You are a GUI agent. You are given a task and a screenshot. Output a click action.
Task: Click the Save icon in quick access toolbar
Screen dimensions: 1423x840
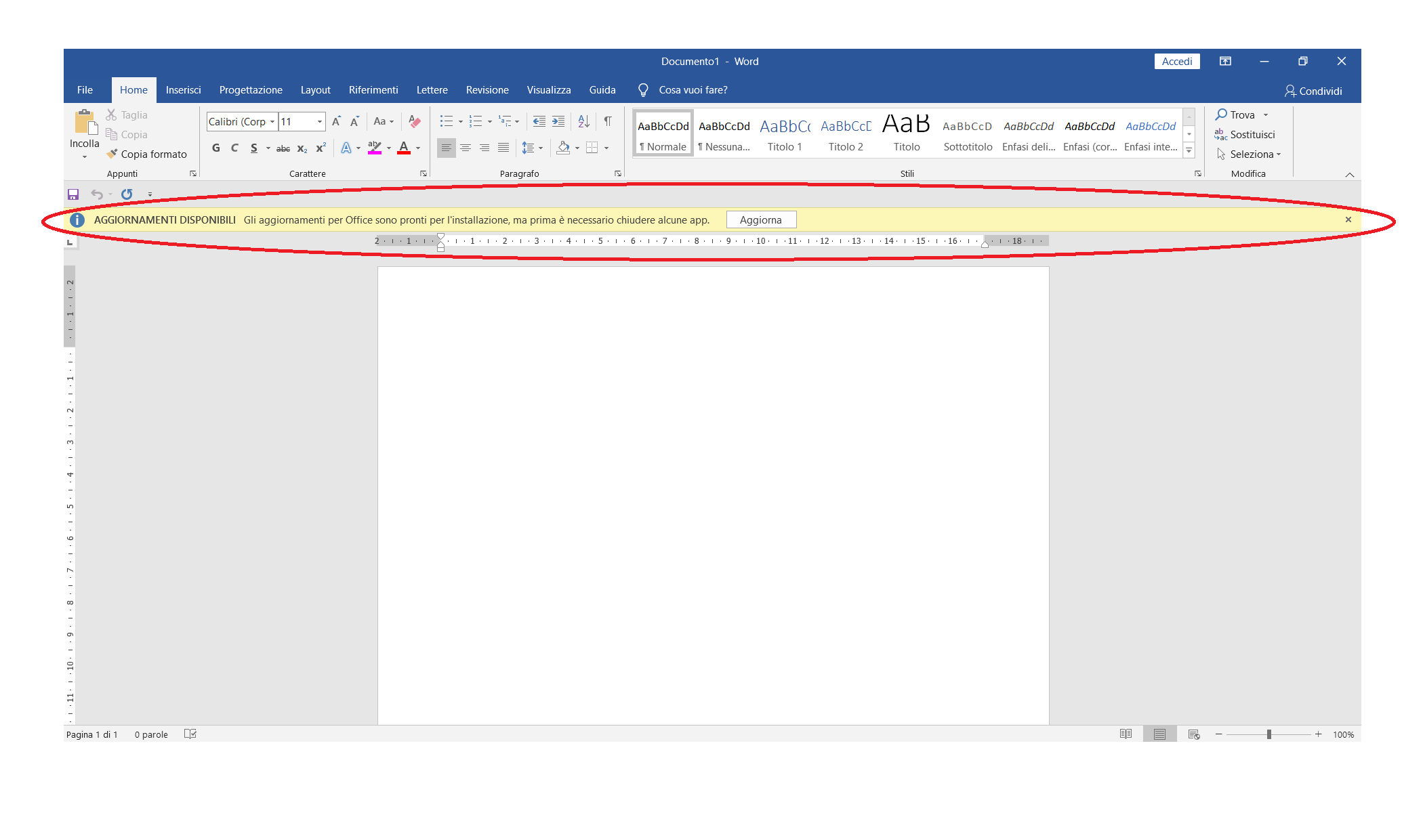tap(73, 194)
